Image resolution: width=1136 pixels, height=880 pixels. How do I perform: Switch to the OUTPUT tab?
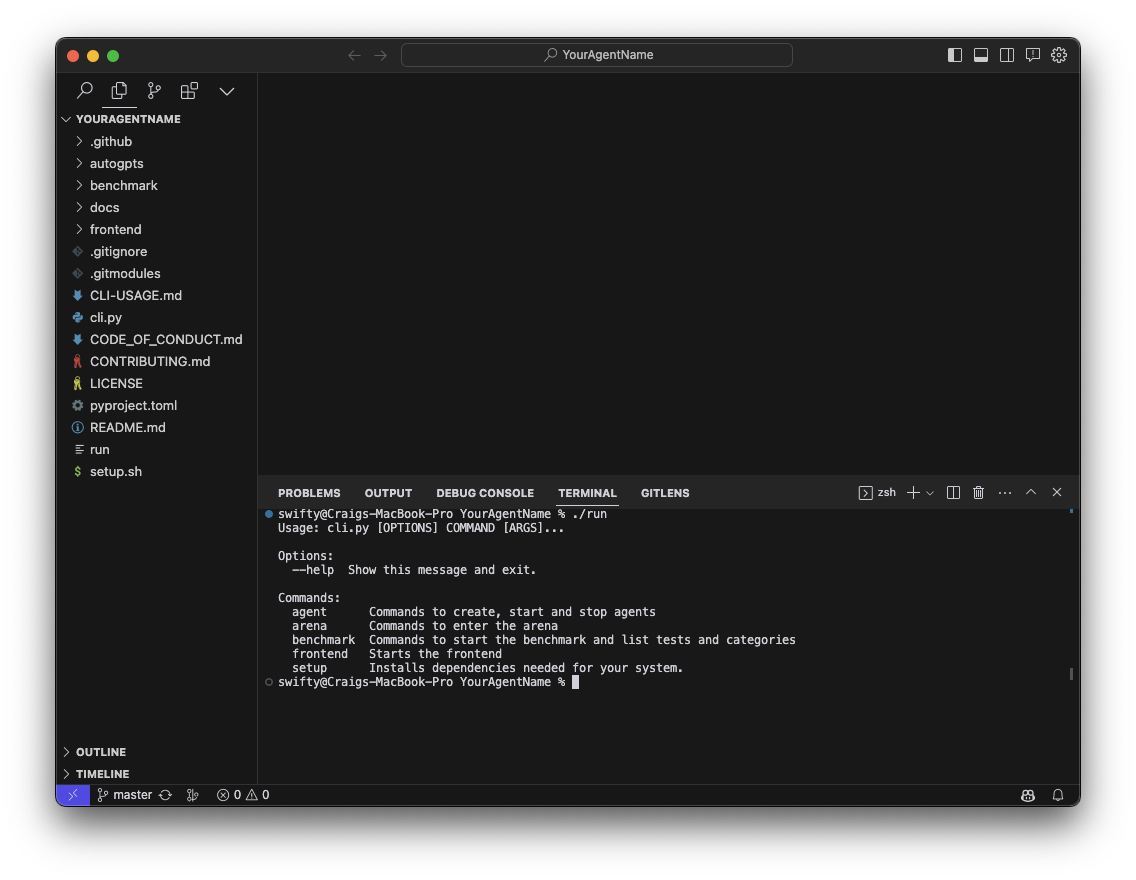388,492
